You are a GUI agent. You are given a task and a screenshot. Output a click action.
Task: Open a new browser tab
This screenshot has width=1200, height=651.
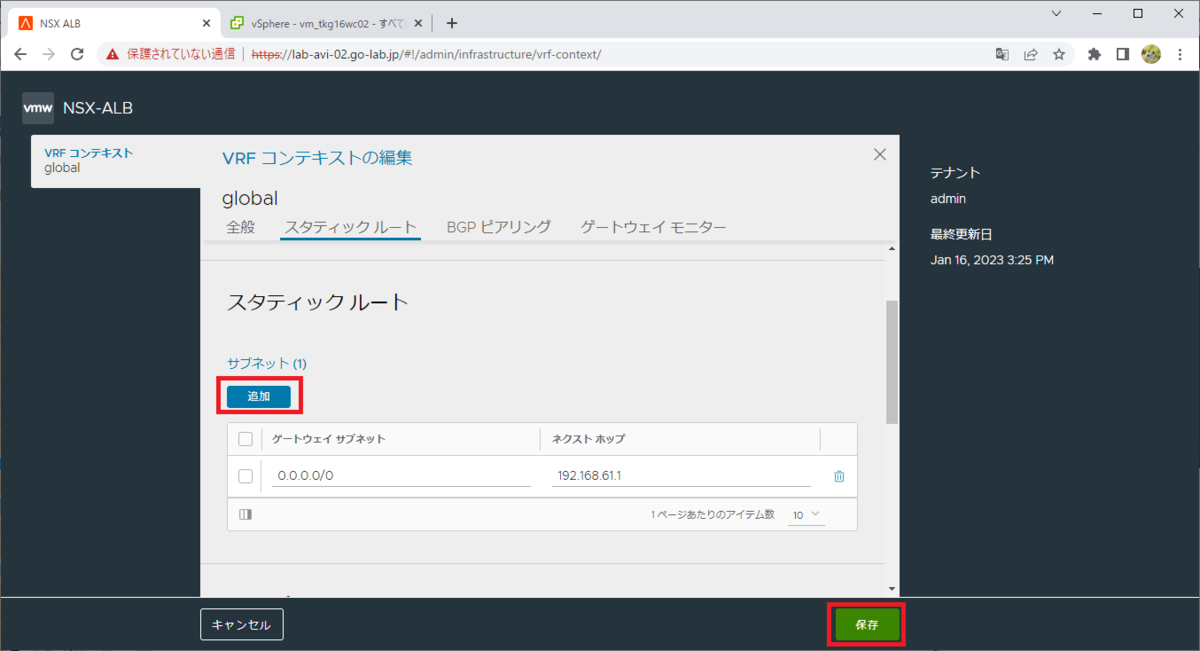click(451, 23)
